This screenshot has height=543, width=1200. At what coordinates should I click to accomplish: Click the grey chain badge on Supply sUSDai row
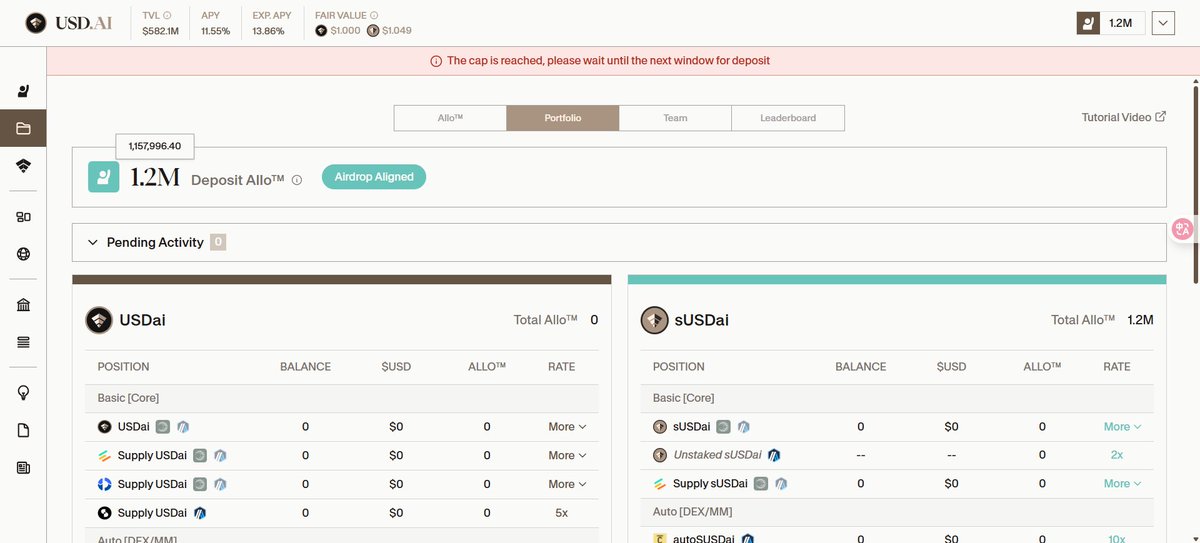(x=762, y=484)
